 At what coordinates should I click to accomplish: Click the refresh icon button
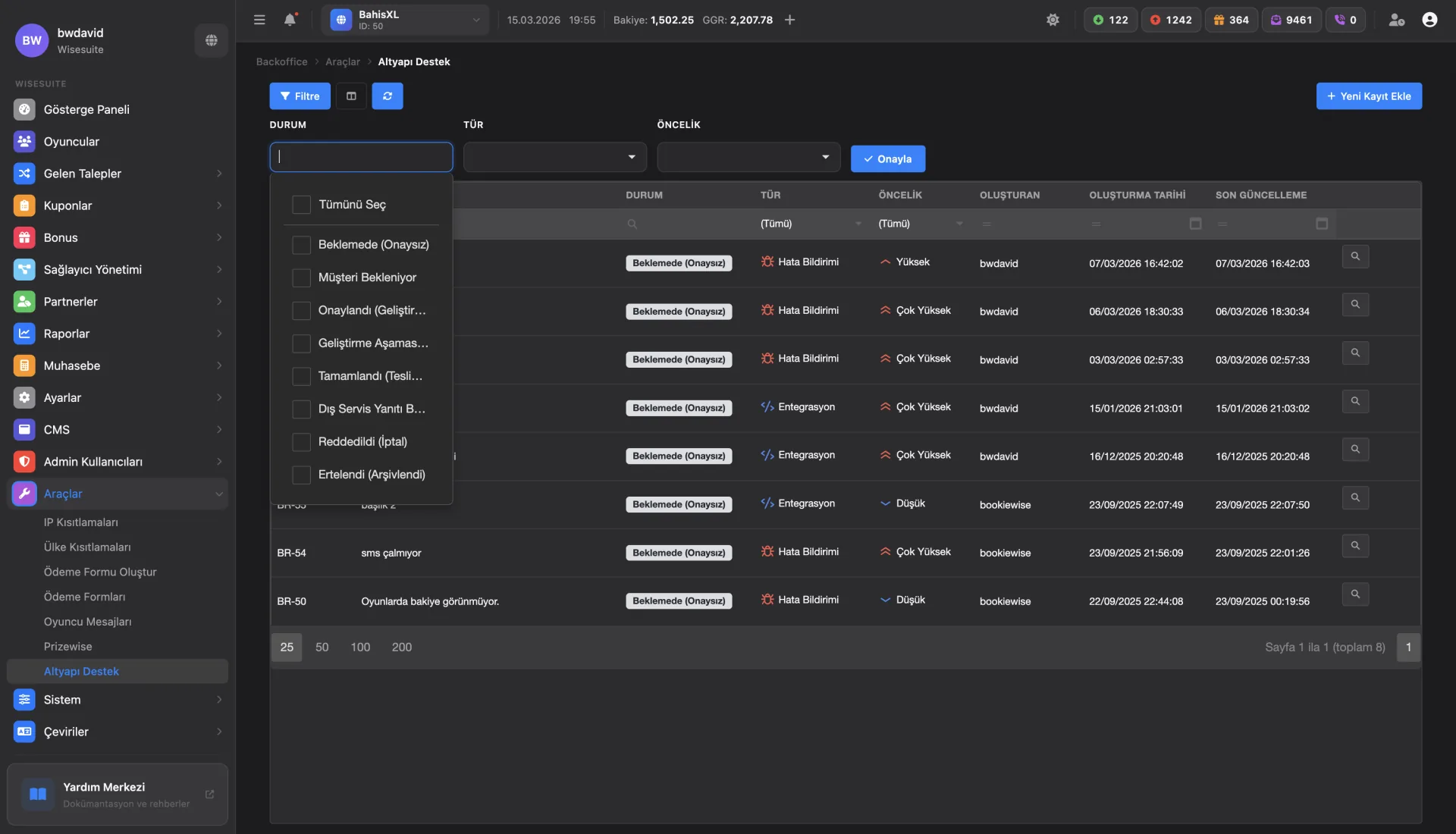[388, 96]
